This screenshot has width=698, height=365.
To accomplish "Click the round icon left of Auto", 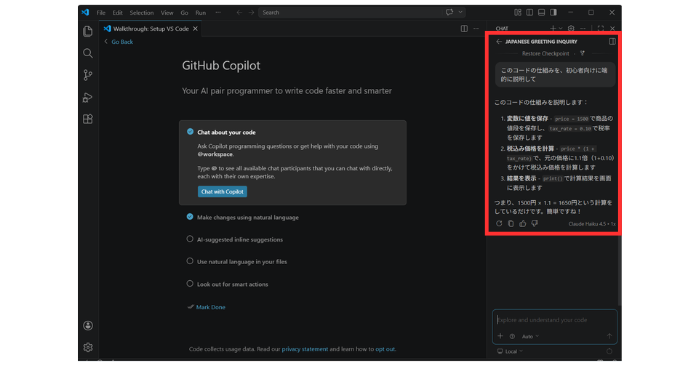I will point(512,337).
